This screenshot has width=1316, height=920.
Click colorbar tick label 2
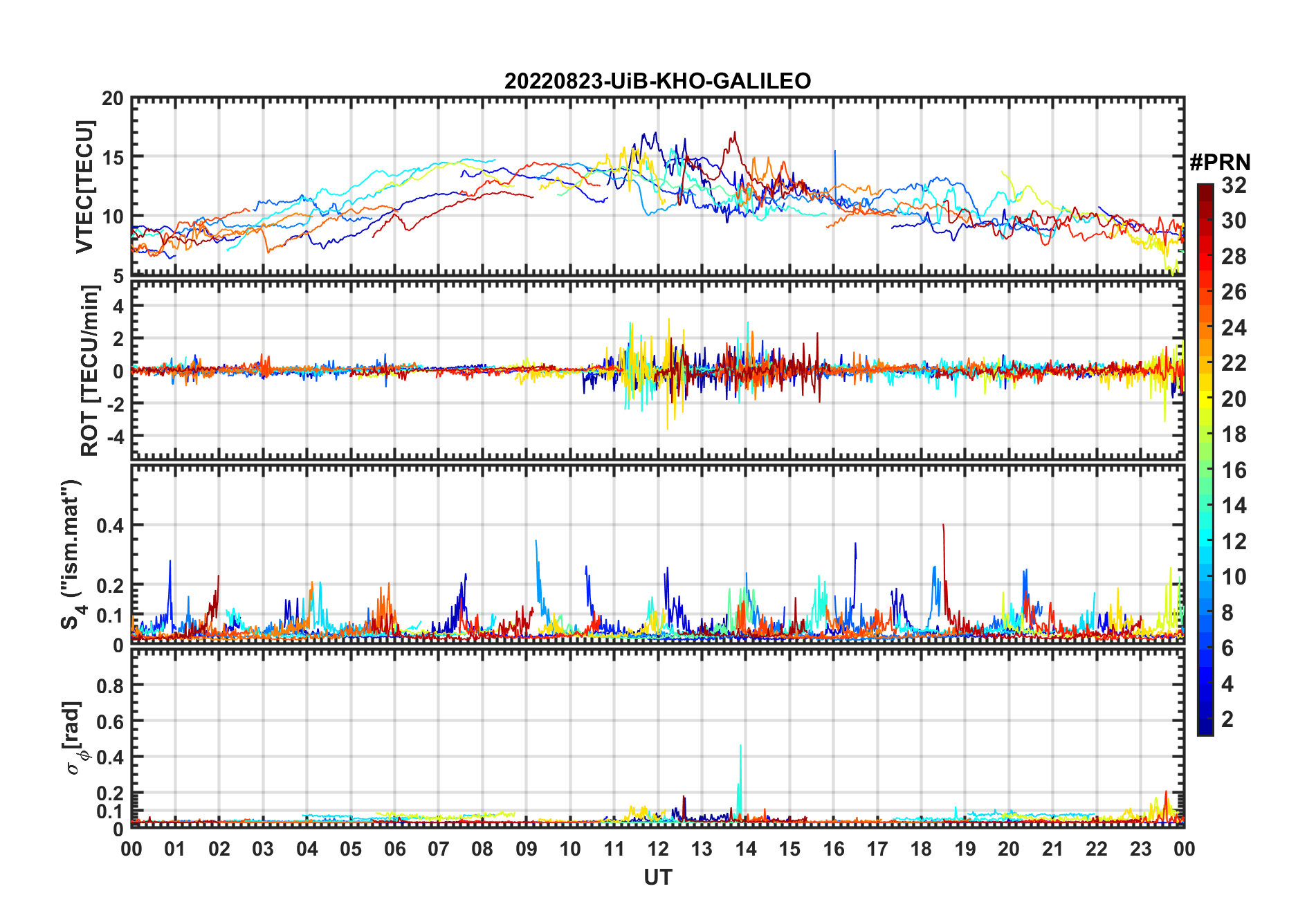point(1227,719)
